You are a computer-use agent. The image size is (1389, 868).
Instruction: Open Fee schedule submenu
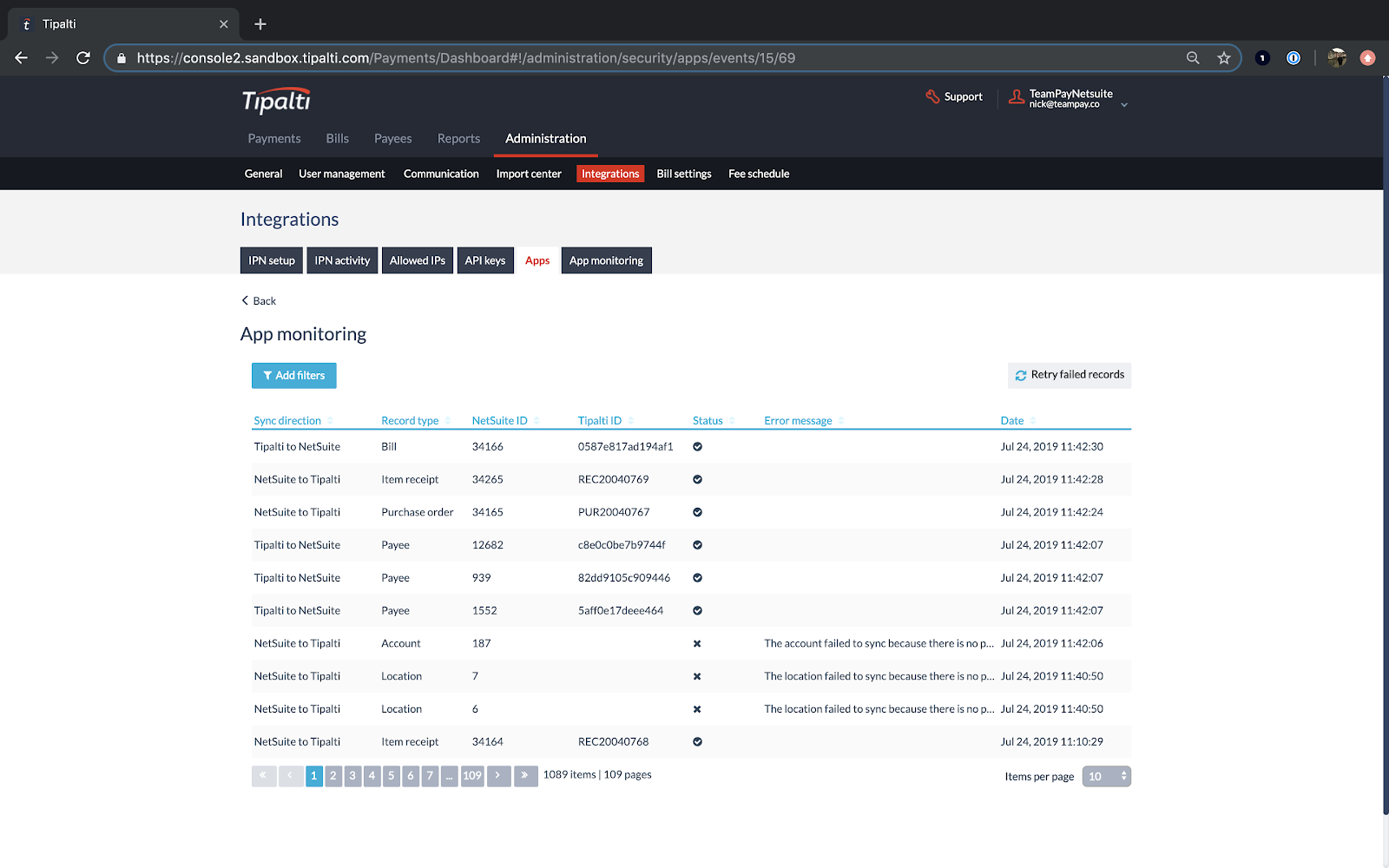(759, 174)
